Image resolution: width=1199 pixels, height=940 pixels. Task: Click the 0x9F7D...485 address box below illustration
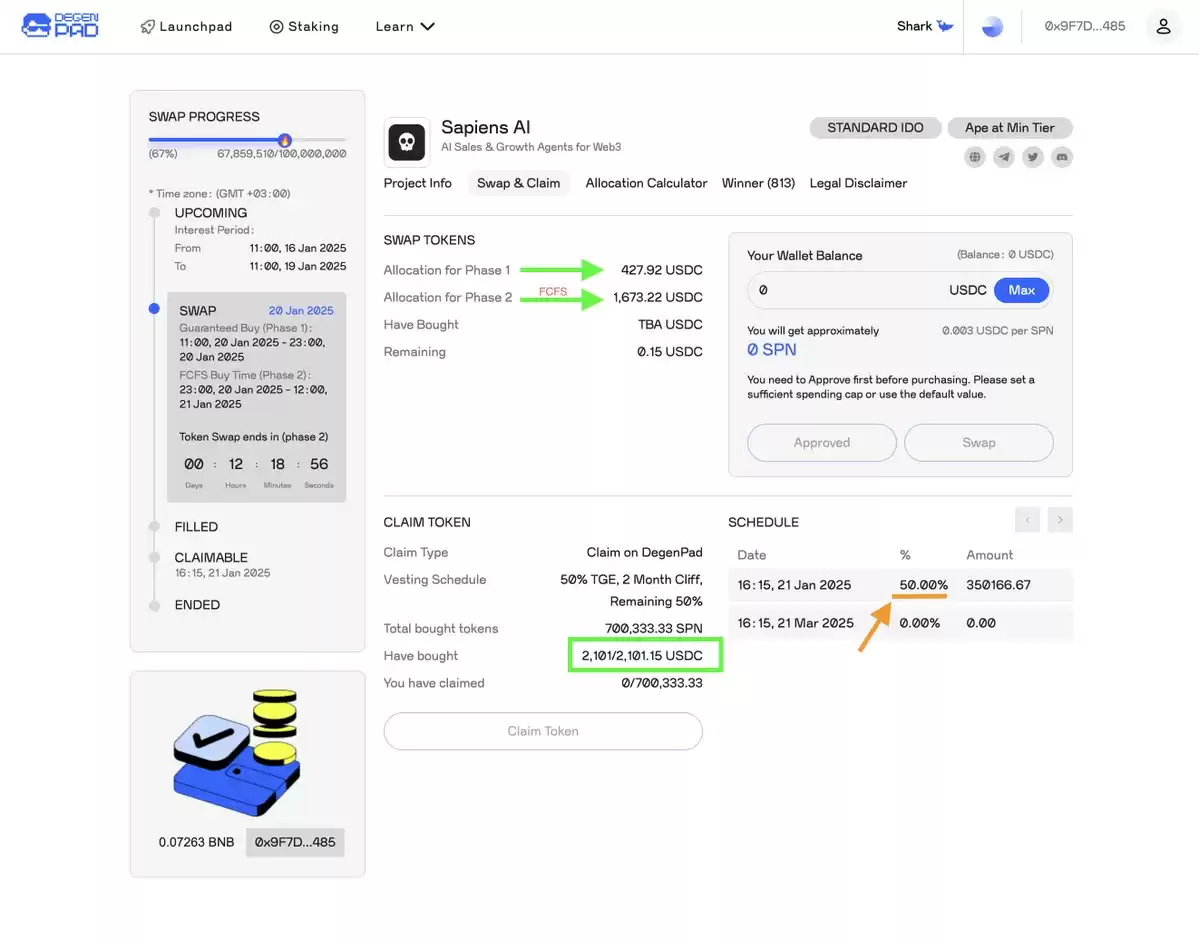[295, 842]
